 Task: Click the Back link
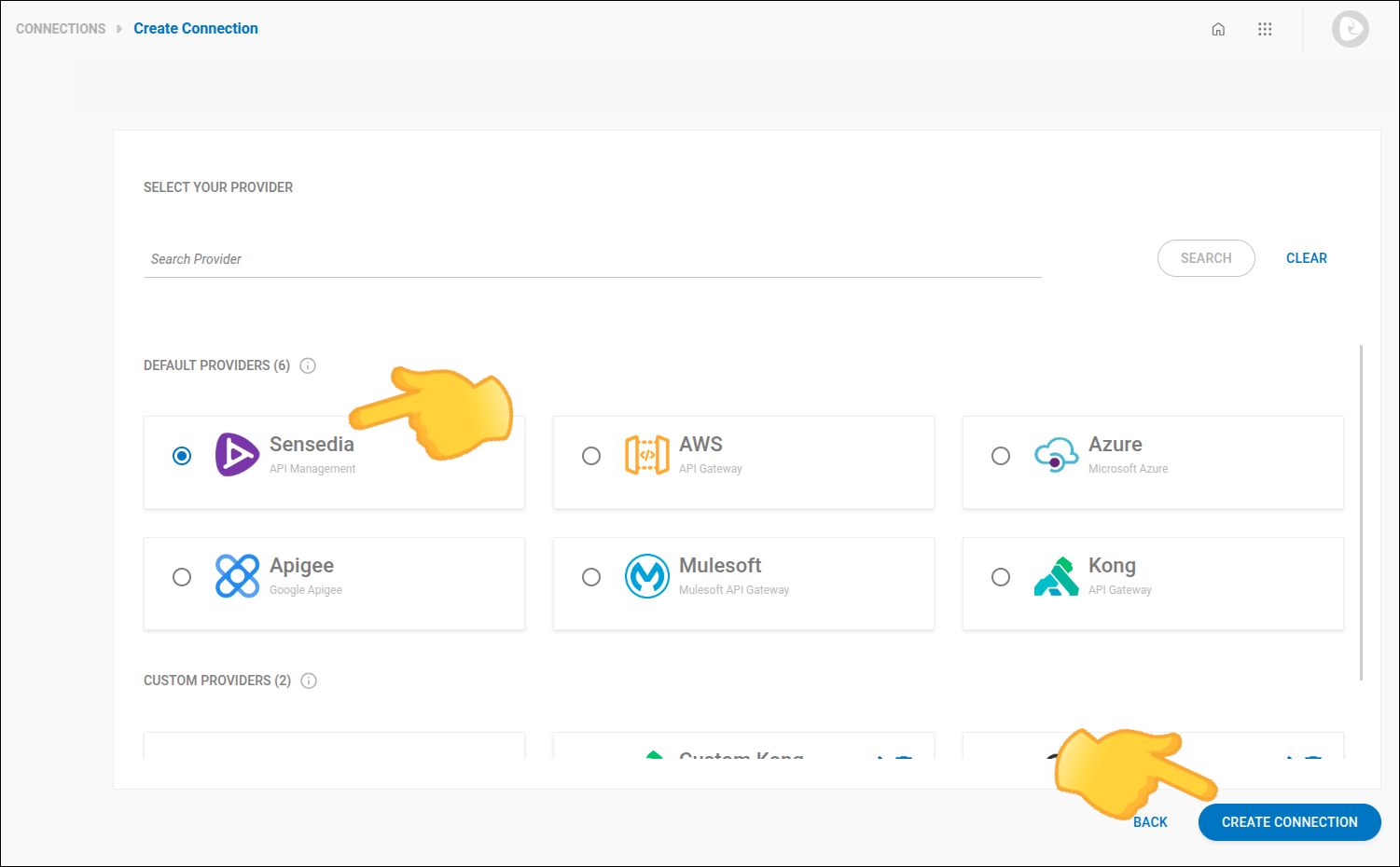[1150, 822]
